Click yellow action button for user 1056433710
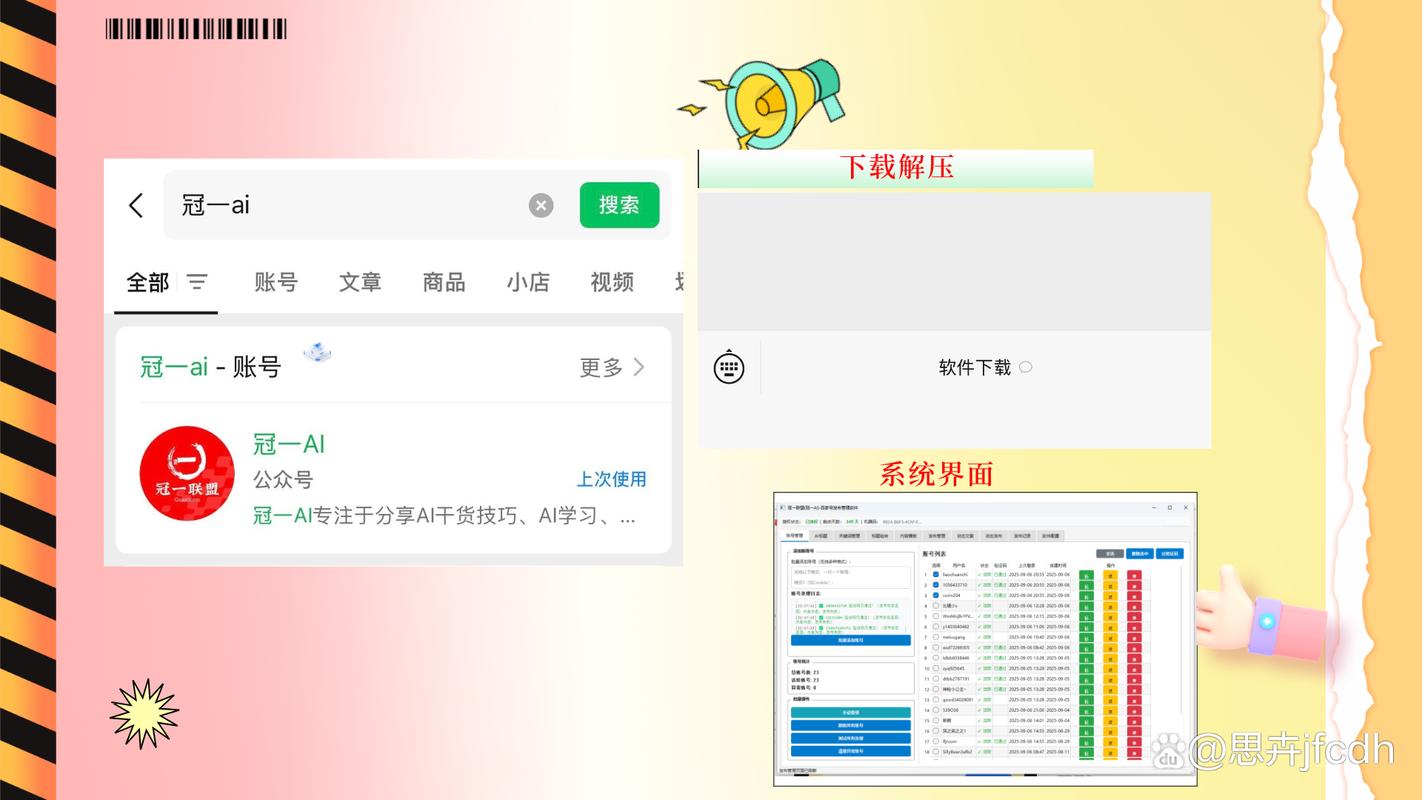Viewport: 1422px width, 800px height. tap(1110, 585)
